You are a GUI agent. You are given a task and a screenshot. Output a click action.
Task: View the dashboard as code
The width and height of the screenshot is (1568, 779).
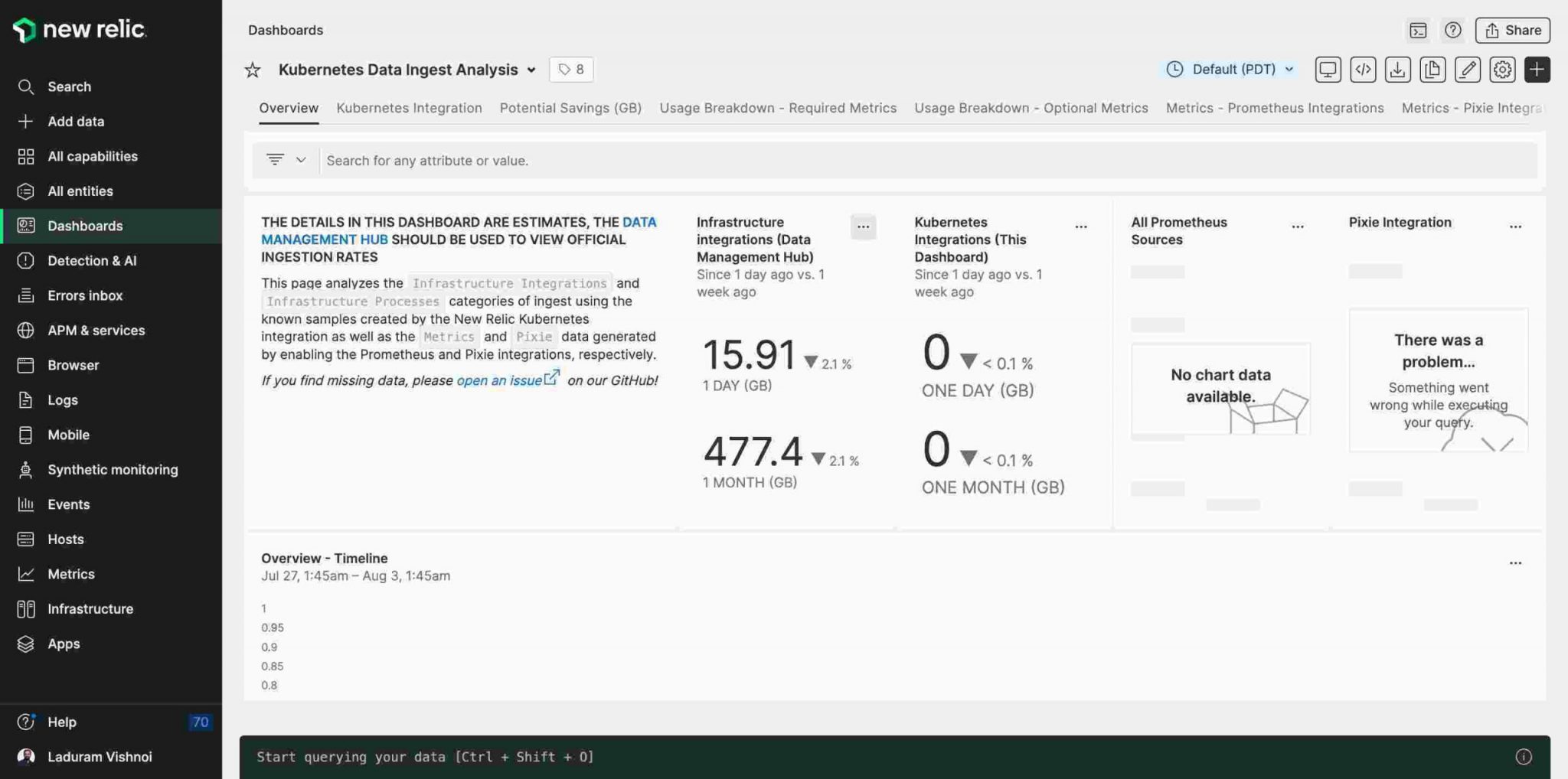[1363, 70]
